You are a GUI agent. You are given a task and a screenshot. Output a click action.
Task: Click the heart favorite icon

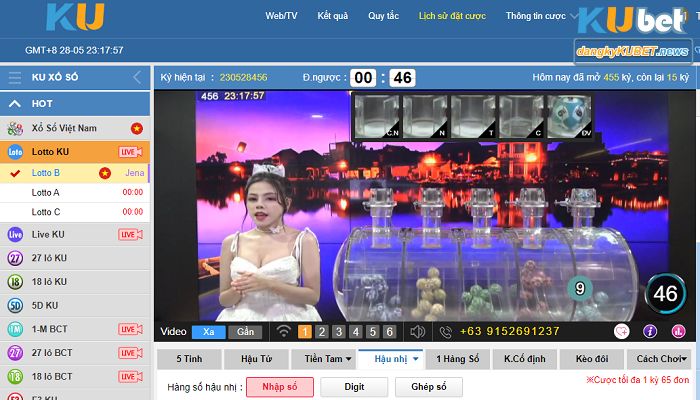coord(621,331)
